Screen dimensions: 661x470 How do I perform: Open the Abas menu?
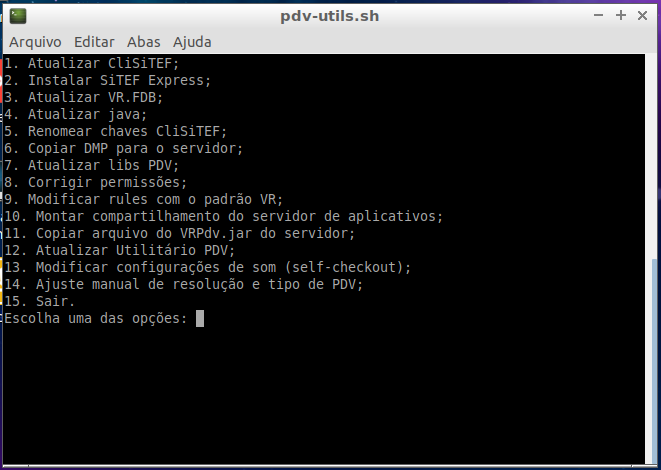coord(144,42)
